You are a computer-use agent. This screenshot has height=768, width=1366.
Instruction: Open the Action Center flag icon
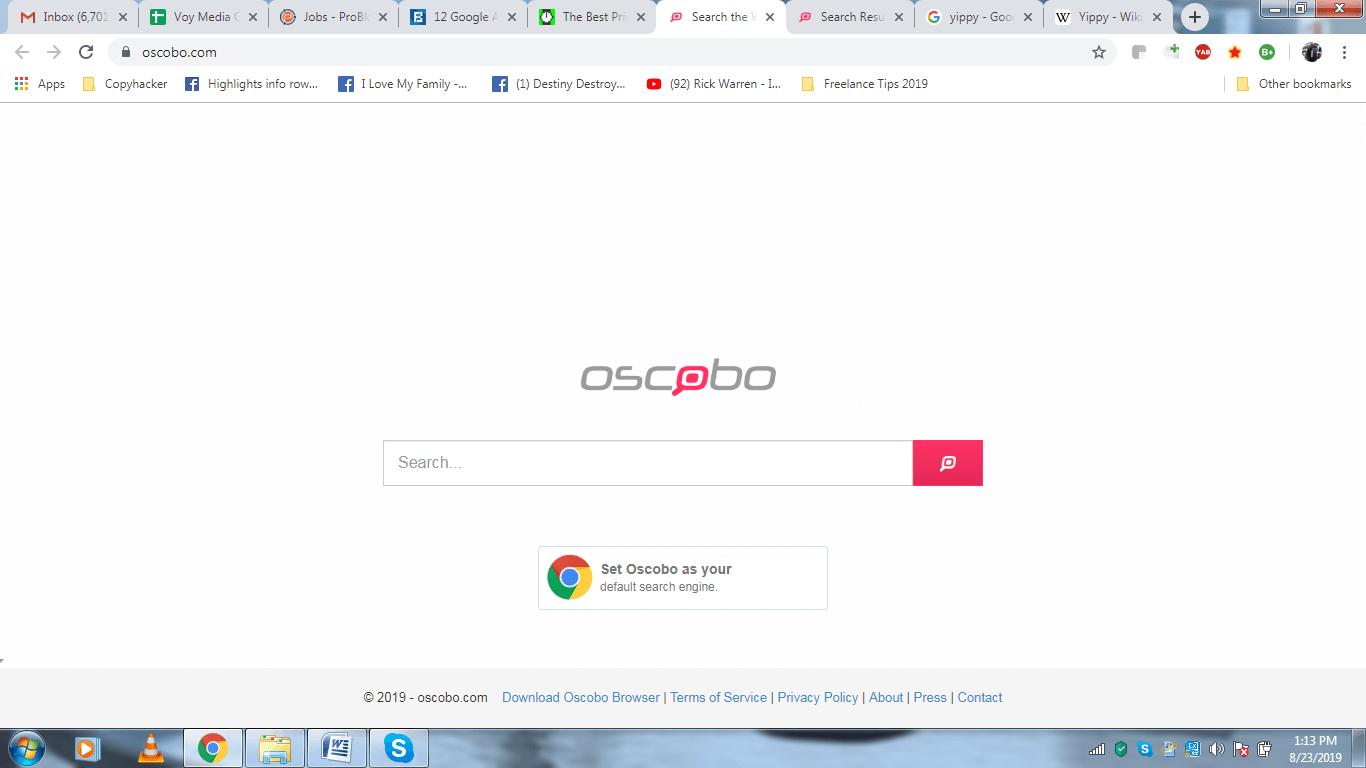pyautogui.click(x=1241, y=749)
